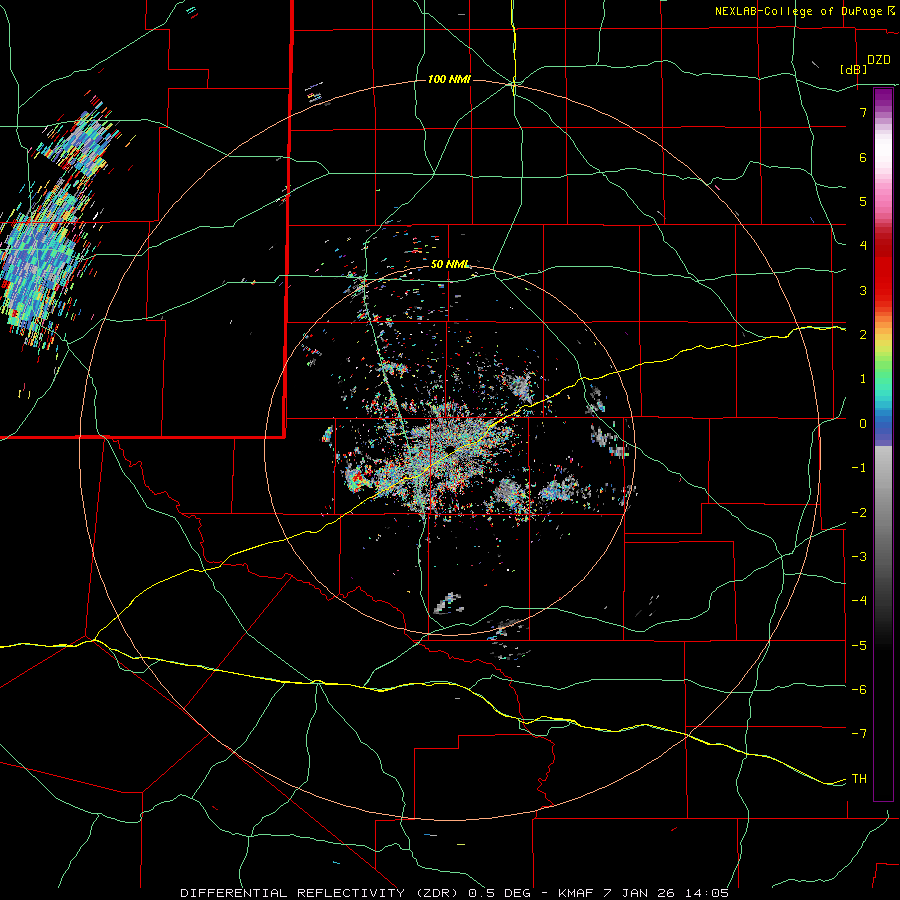Click the 7 value on the color scale
The width and height of the screenshot is (900, 900).
[x=863, y=112]
